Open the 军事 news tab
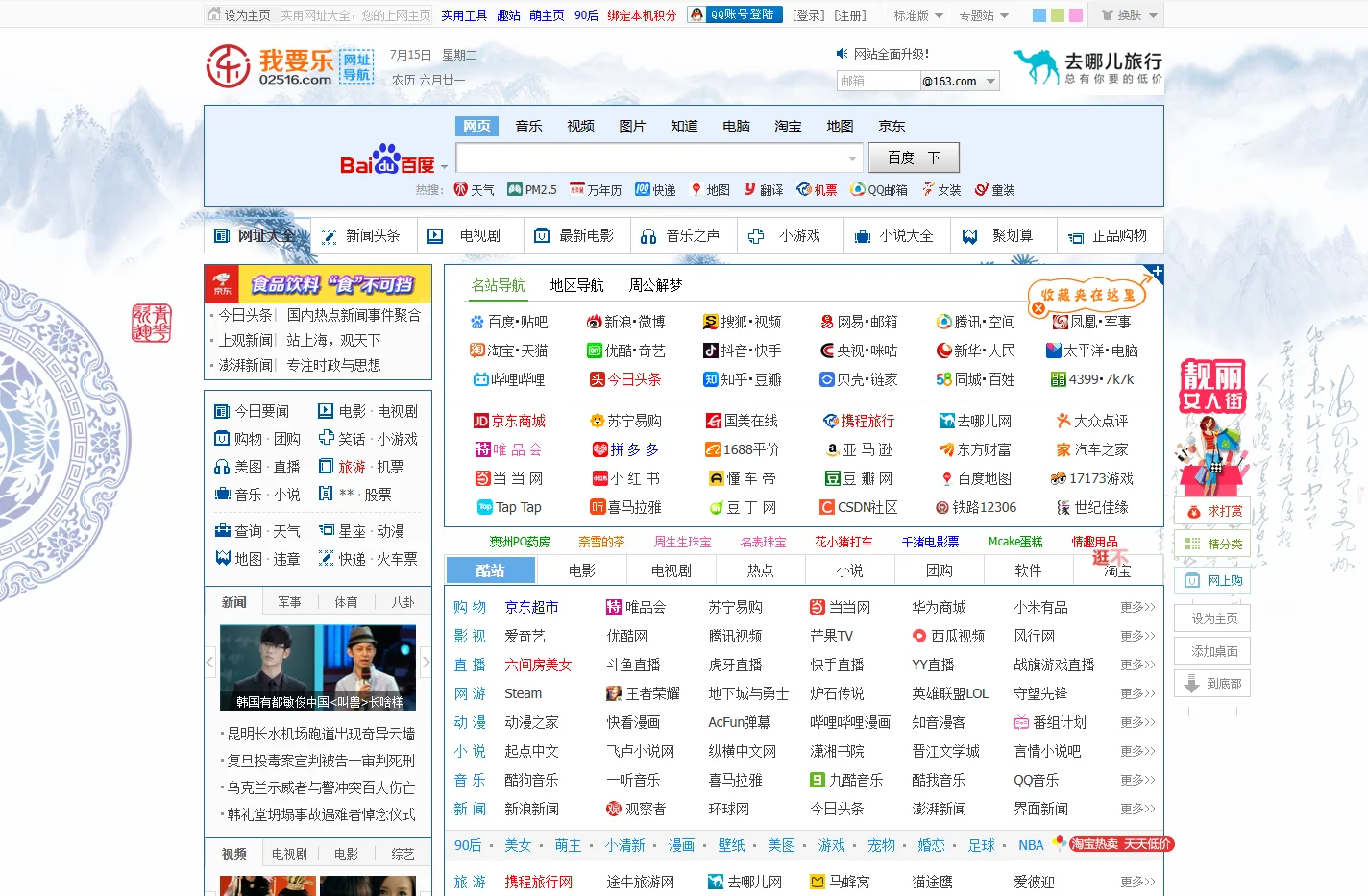 click(289, 602)
